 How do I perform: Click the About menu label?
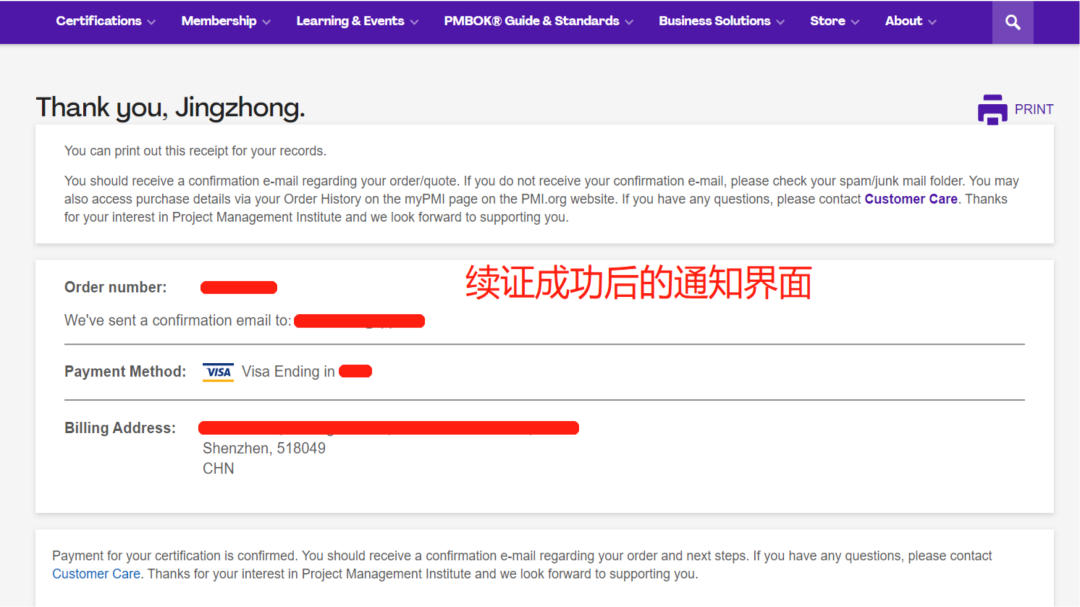point(903,21)
